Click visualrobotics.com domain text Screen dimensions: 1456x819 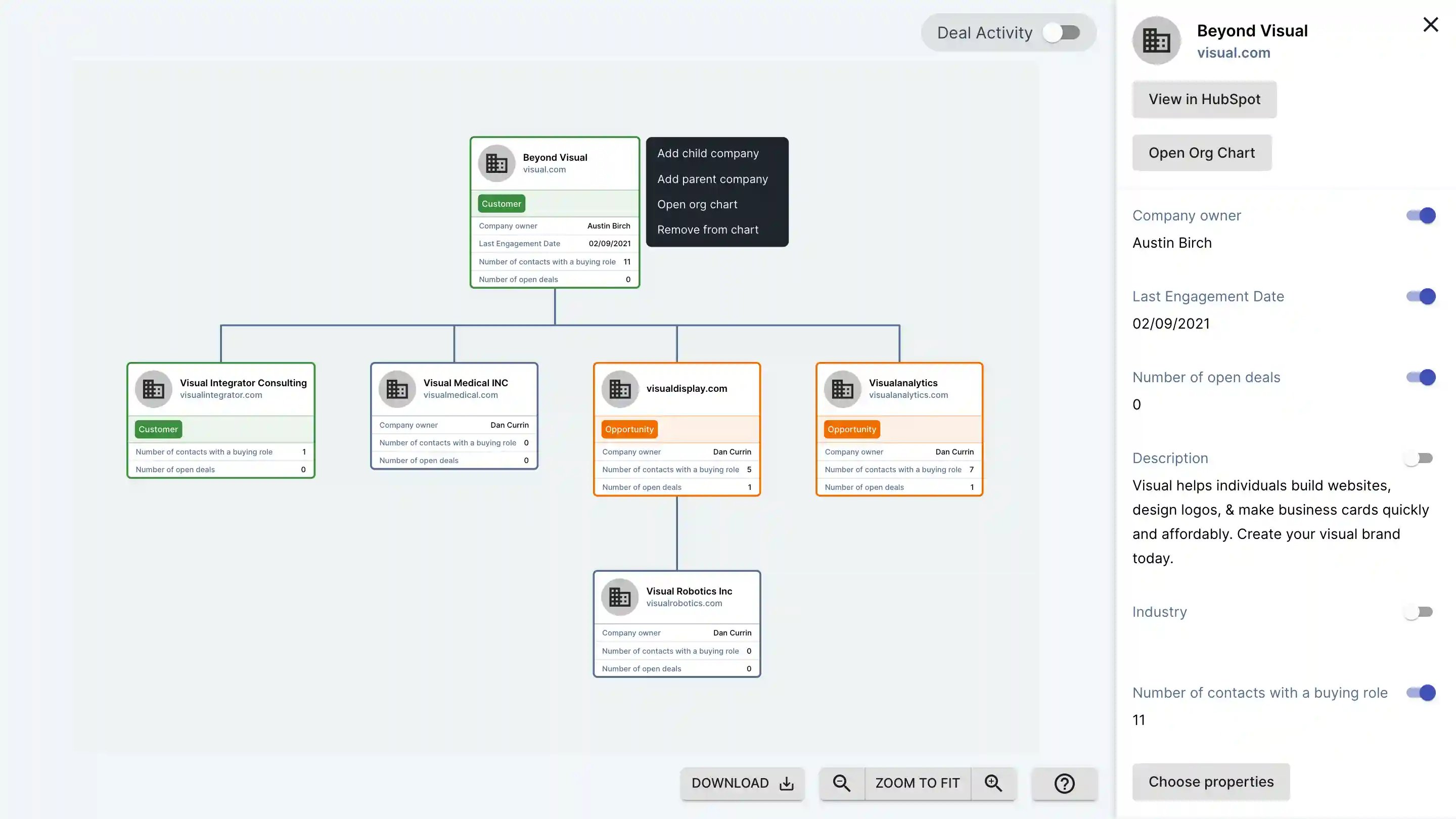(684, 603)
